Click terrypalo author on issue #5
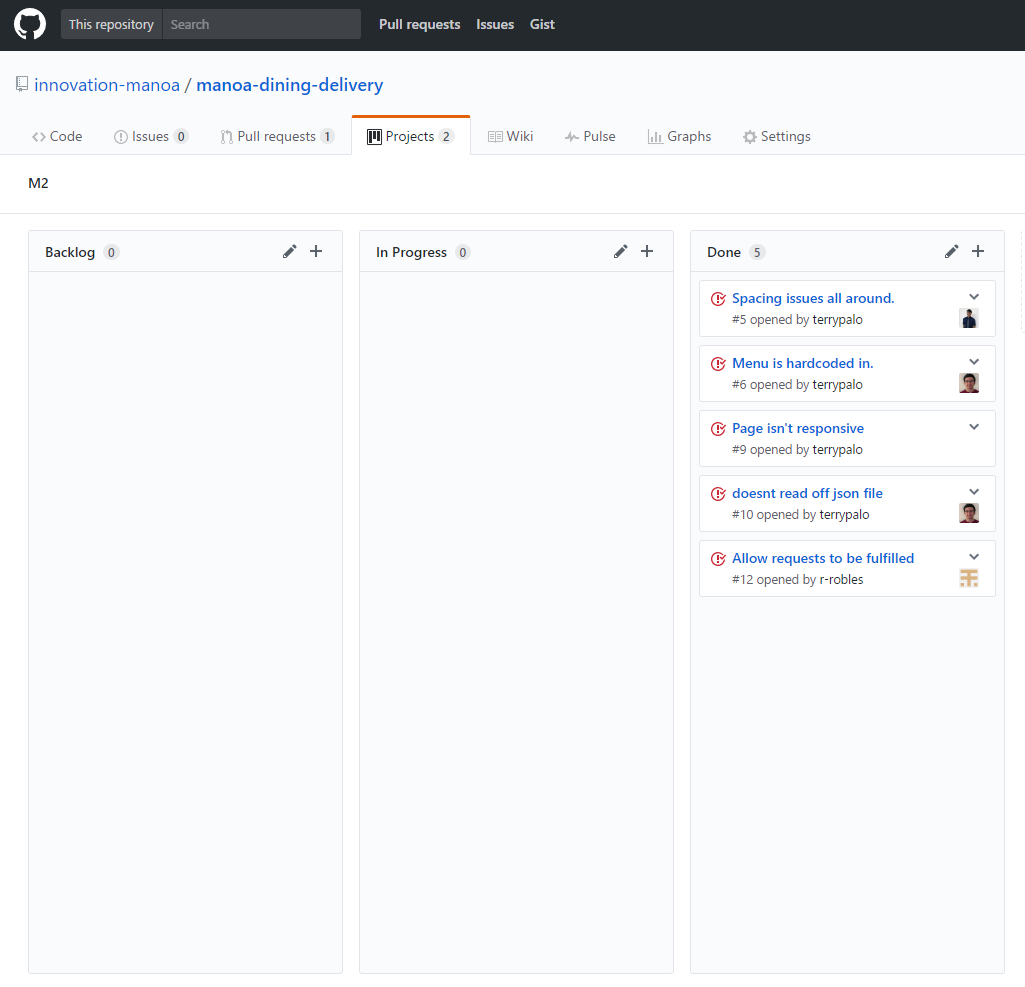 (x=837, y=320)
